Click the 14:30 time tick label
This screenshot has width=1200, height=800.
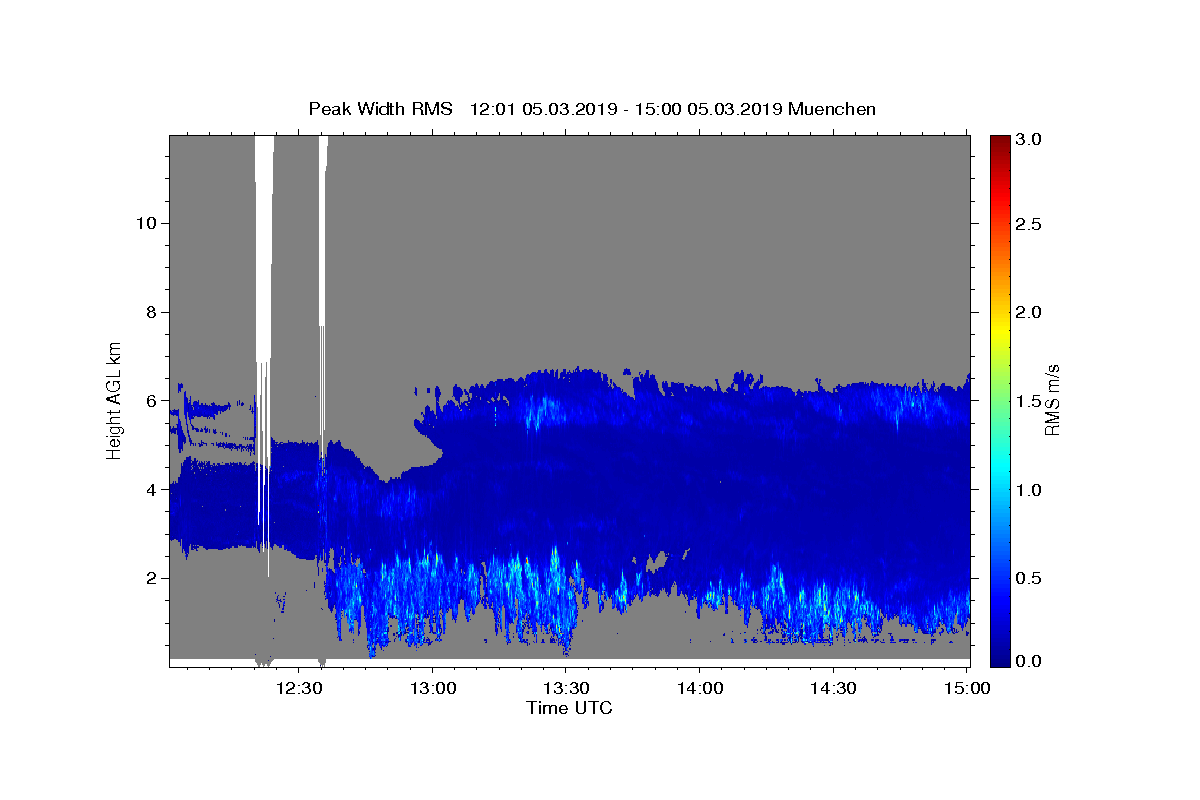coord(833,688)
